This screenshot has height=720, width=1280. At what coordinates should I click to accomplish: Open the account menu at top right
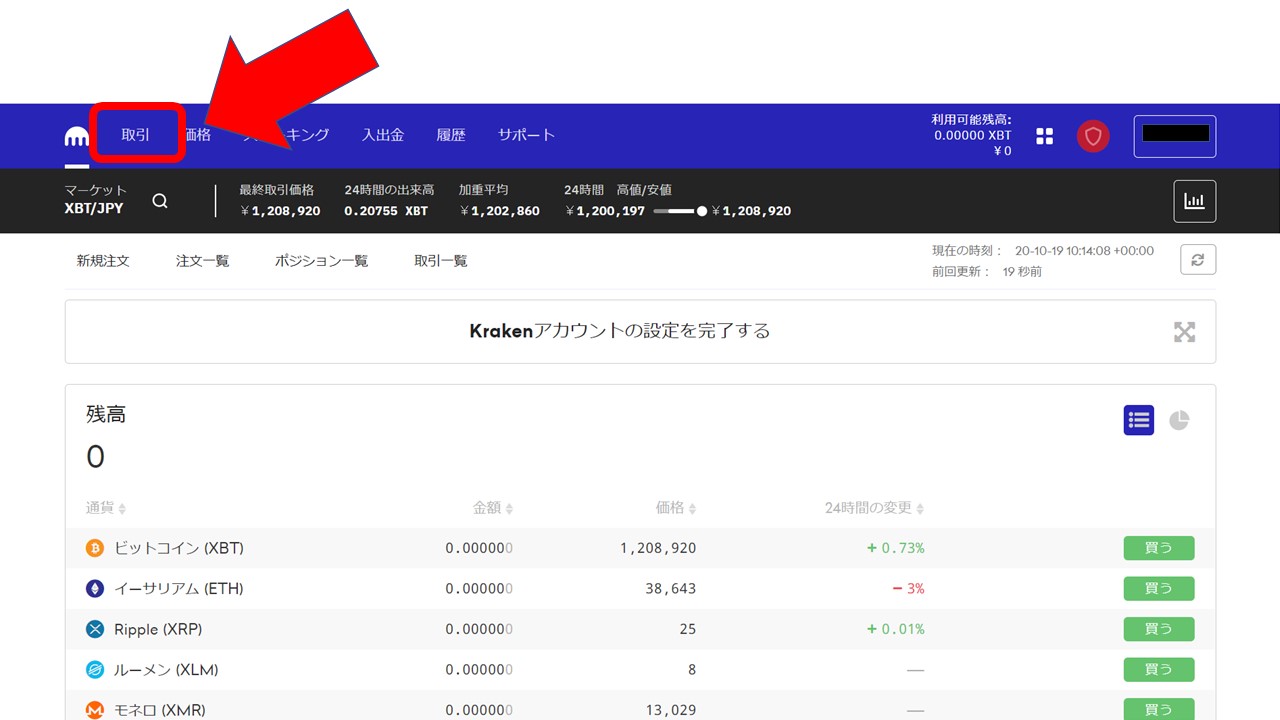[x=1174, y=136]
